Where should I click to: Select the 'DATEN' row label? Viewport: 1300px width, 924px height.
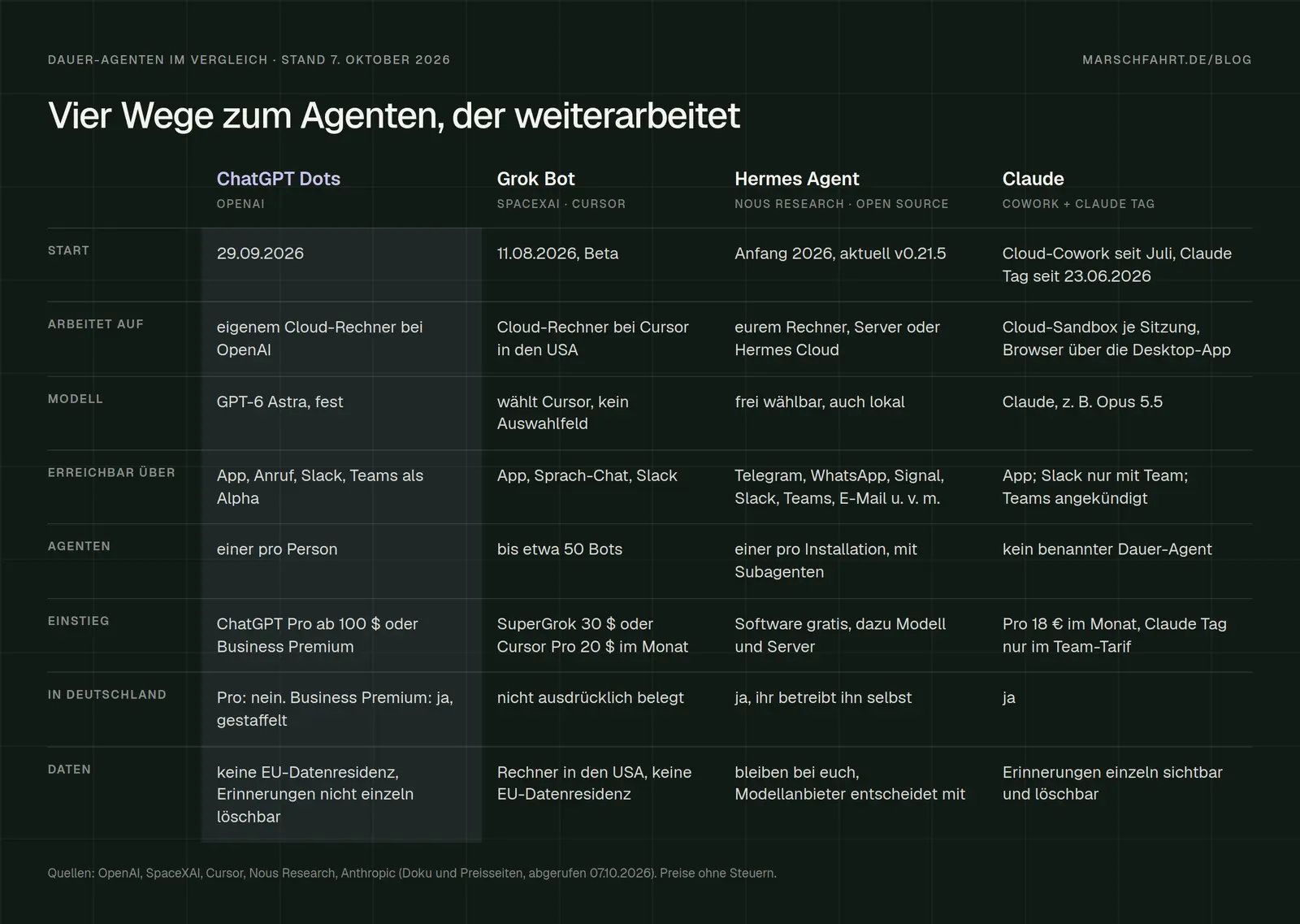tap(69, 770)
